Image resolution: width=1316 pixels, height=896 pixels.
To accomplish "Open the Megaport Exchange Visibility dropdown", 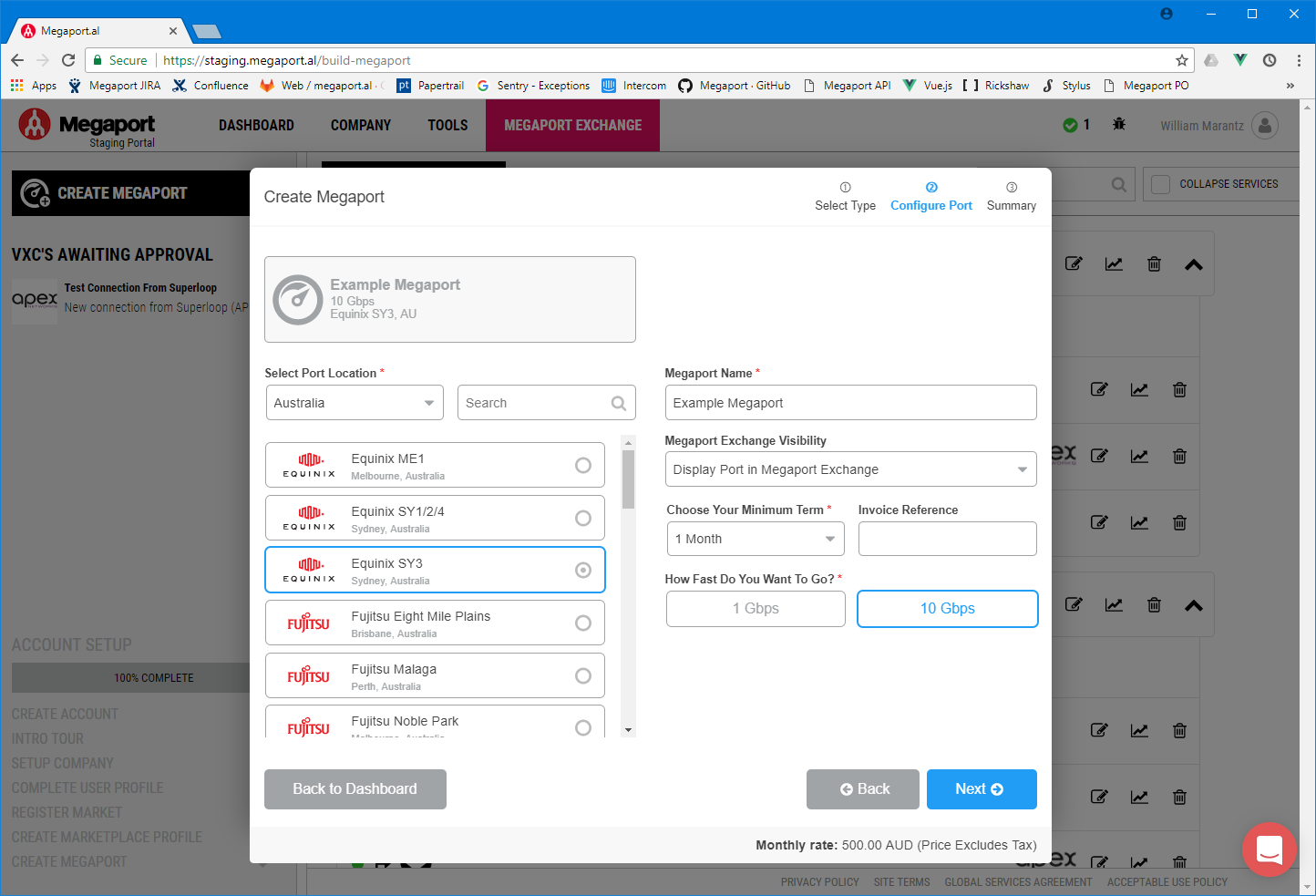I will (850, 469).
